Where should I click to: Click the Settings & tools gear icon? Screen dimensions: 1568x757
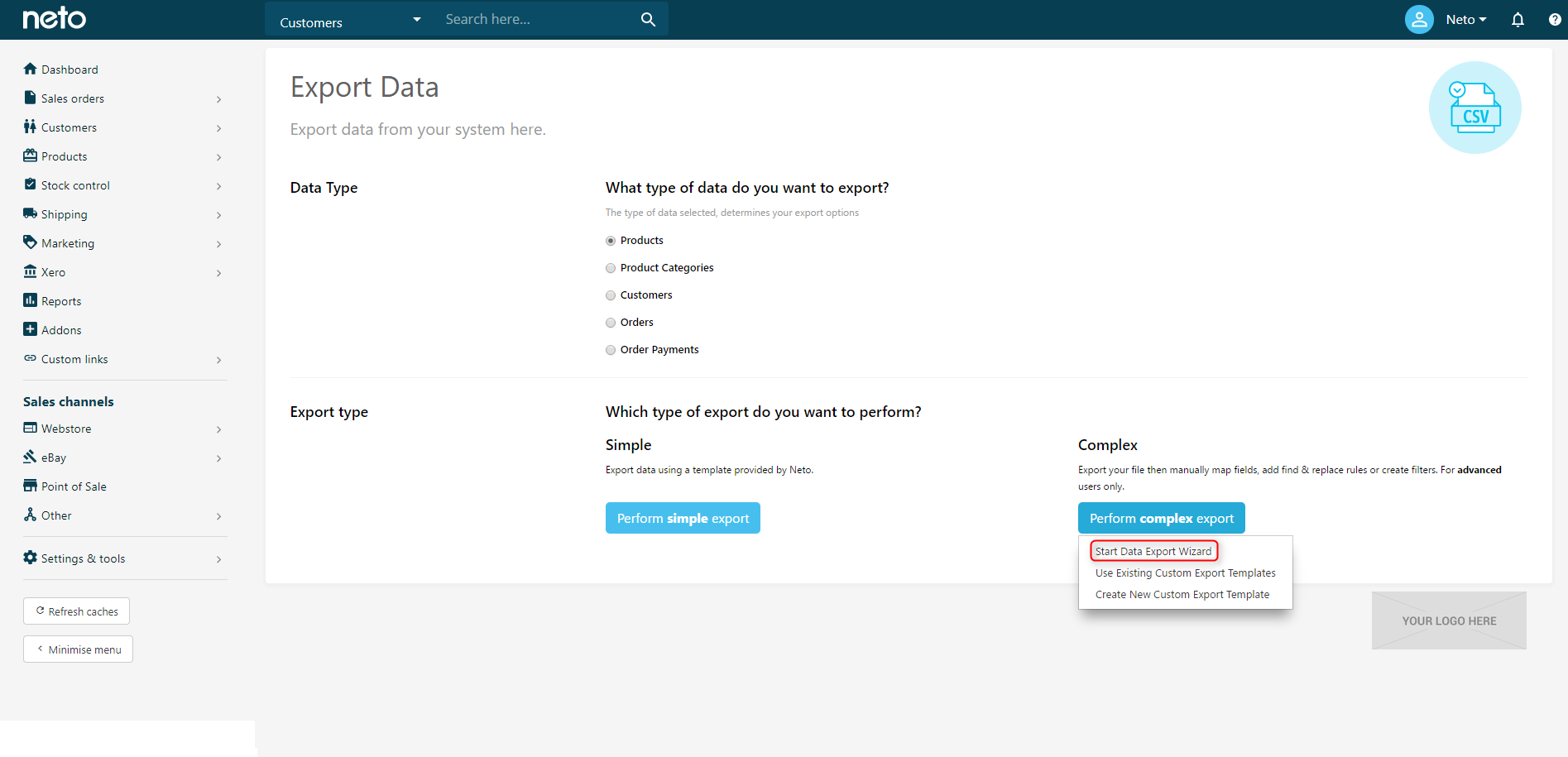[31, 558]
